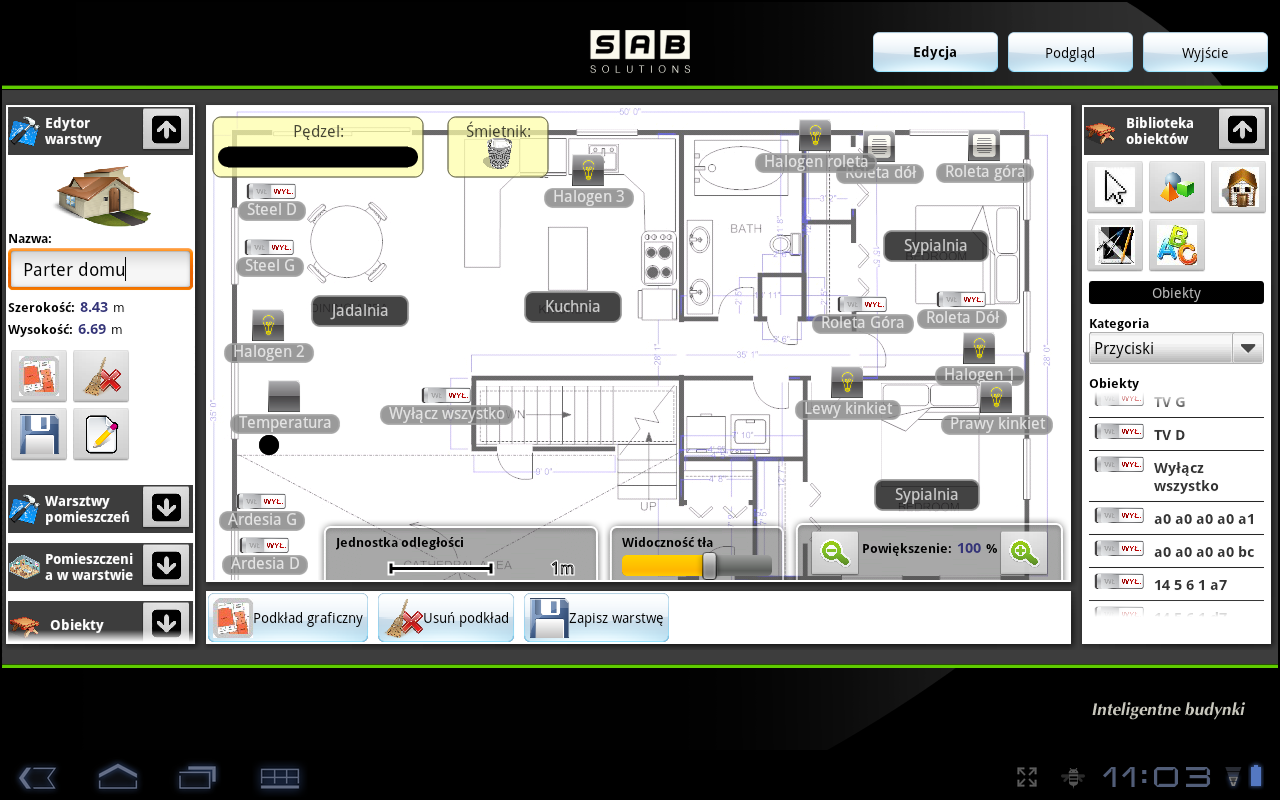
Task: Select Wyłącz wszystko in the Obiekty list
Action: pos(1176,476)
